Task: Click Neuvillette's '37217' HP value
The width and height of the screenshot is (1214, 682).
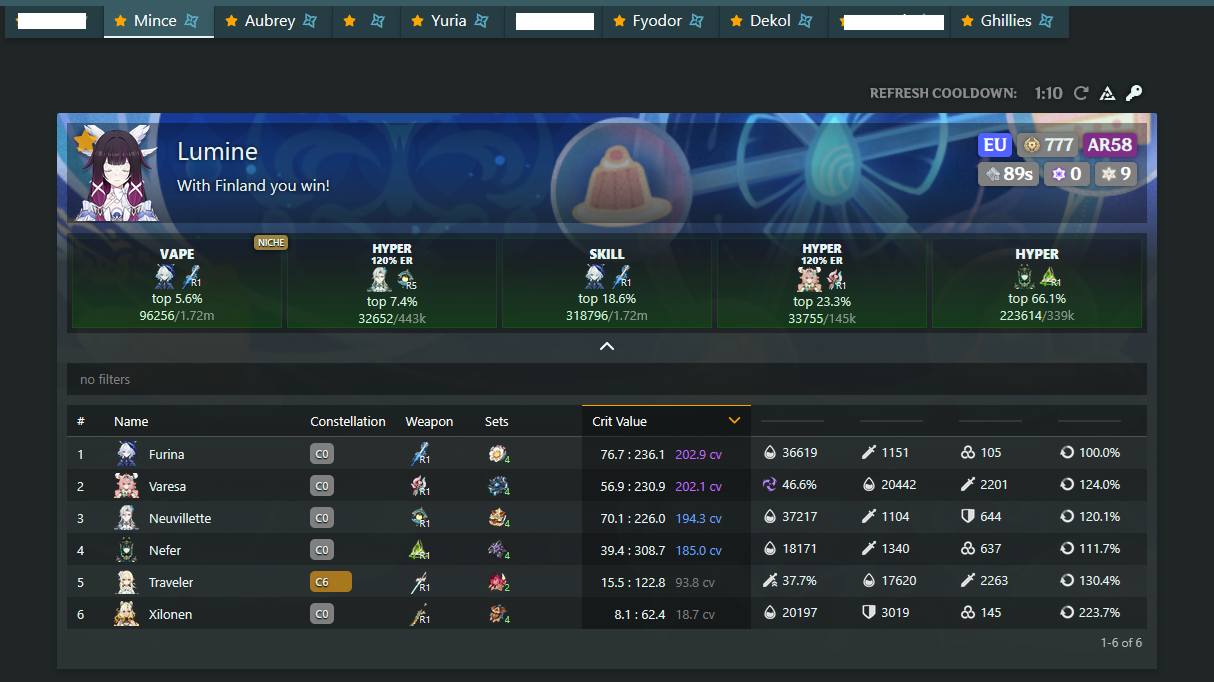Action: tap(800, 517)
